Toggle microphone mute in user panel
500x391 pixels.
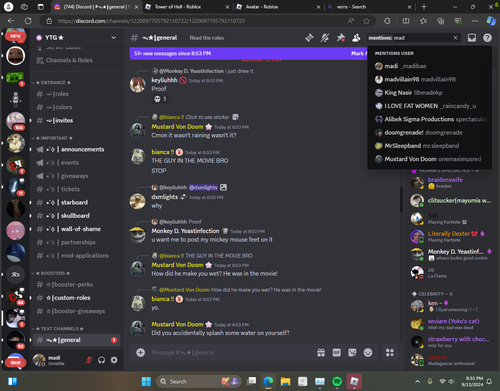point(89,360)
